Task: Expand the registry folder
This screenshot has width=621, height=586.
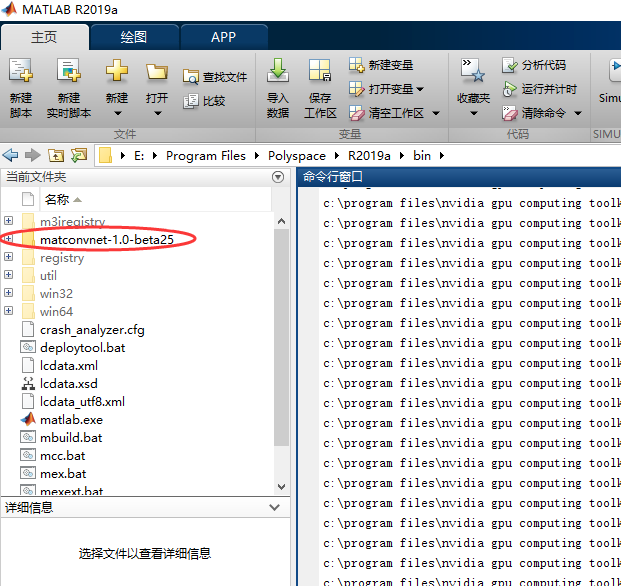Action: 8,256
